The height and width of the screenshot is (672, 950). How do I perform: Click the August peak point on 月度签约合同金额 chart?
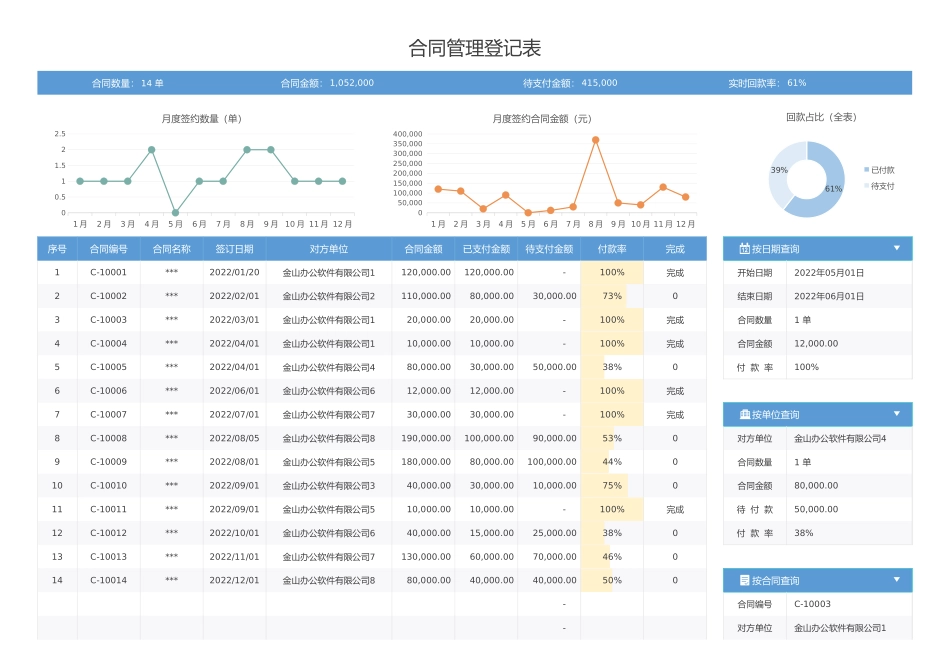point(597,141)
